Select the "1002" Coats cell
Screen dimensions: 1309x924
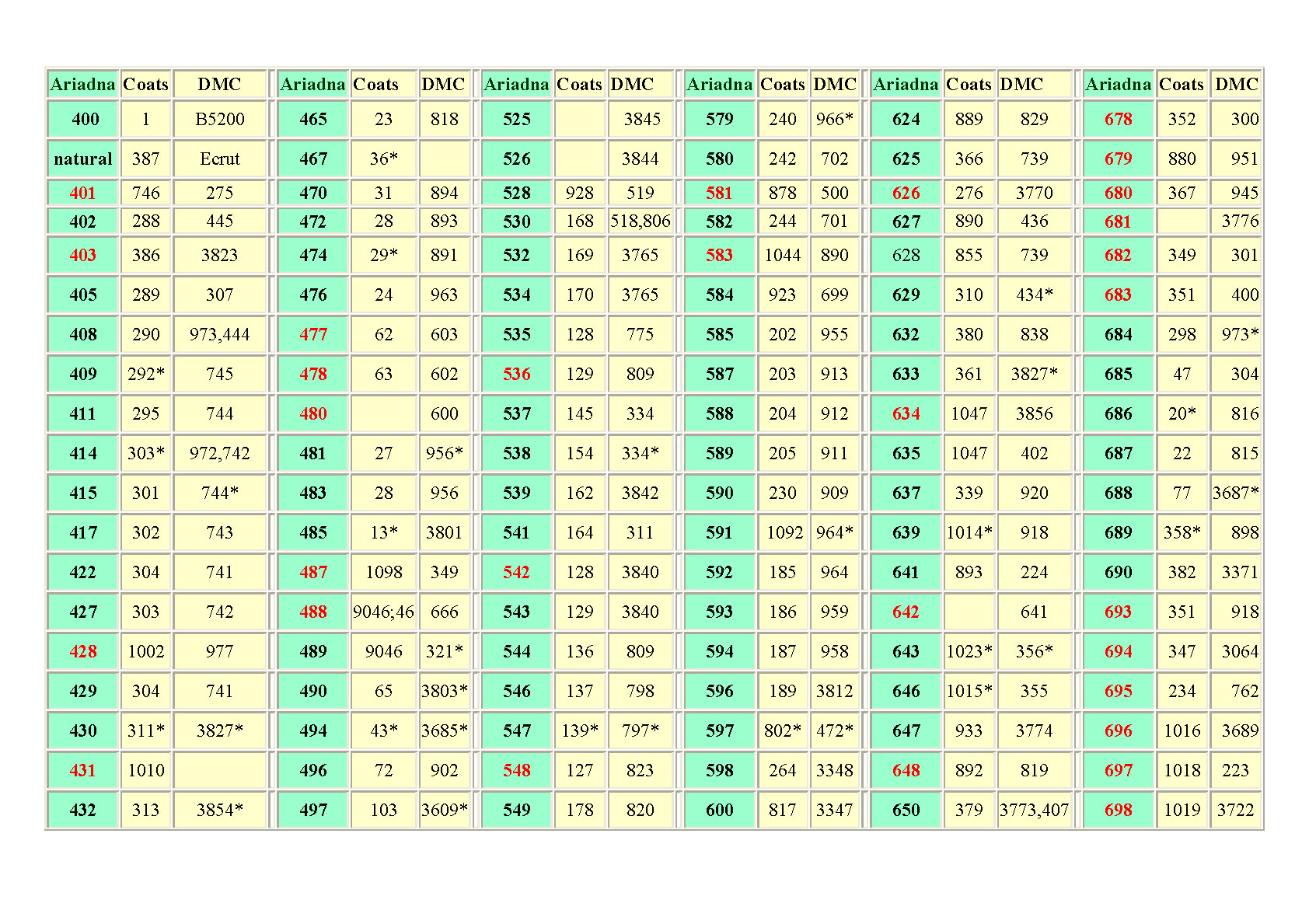146,652
